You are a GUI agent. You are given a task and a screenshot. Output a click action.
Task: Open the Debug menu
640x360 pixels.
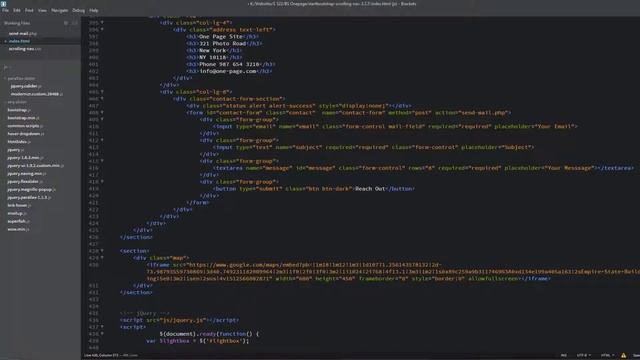point(79,11)
